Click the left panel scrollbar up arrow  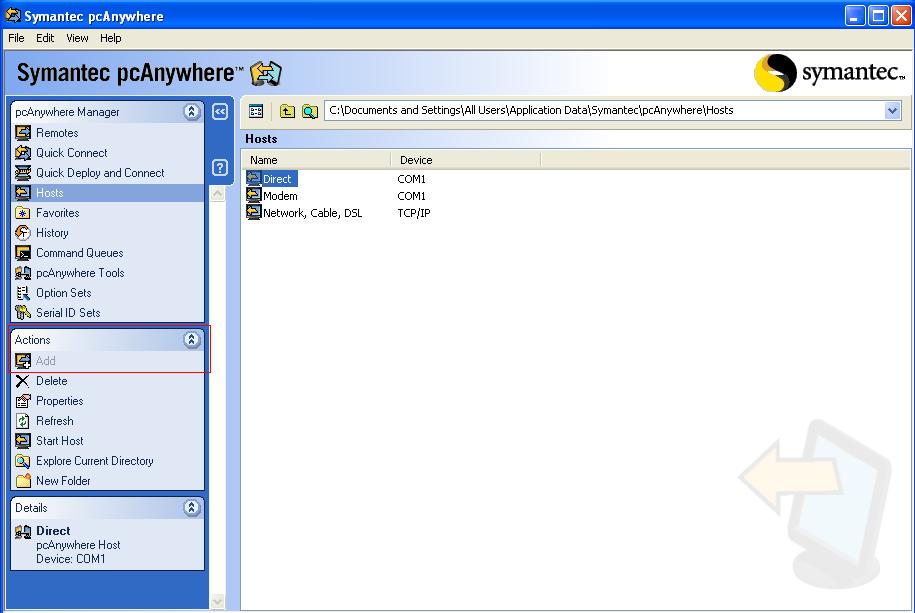coord(217,193)
